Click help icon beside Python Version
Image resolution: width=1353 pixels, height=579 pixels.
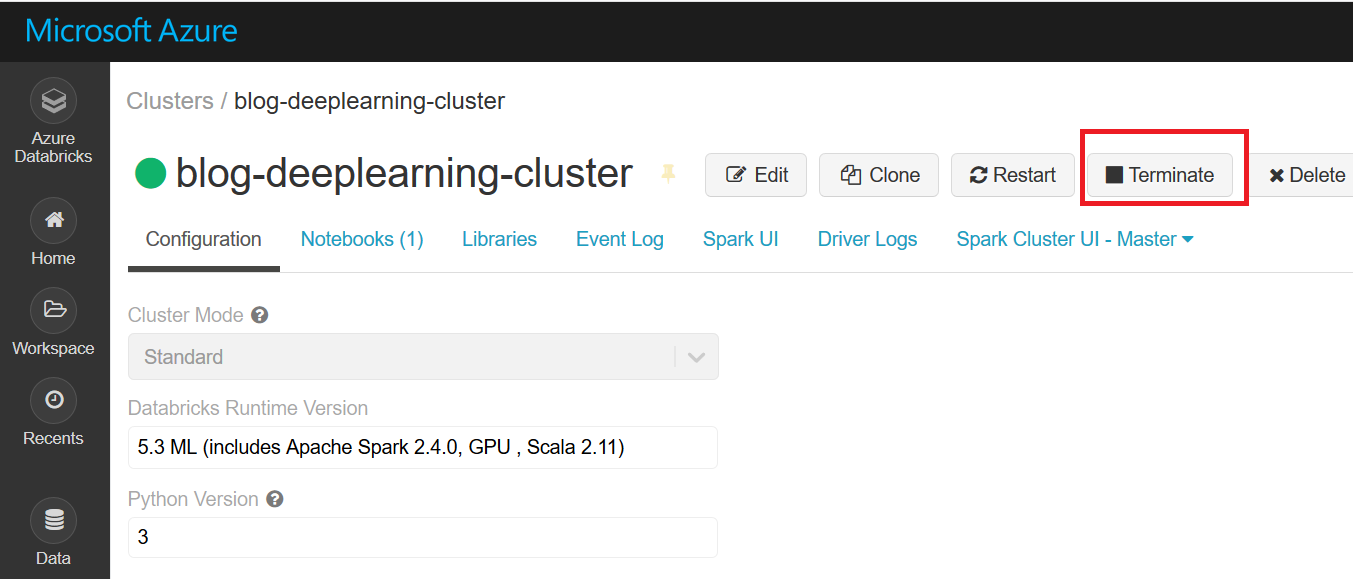[275, 499]
